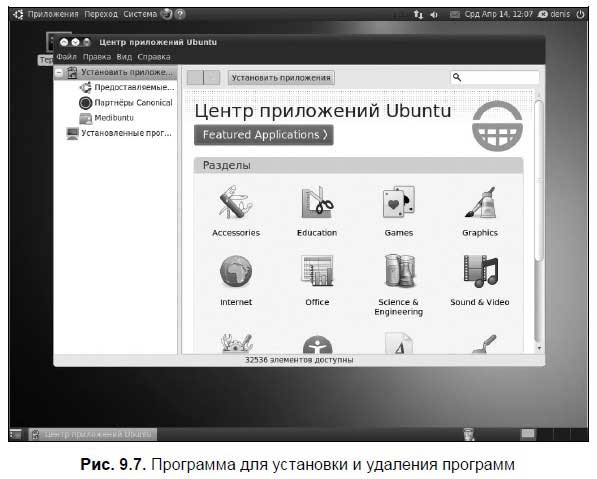This screenshot has height=479, width=597.
Task: Open the trash icon in bottom panel
Action: pyautogui.click(x=469, y=434)
